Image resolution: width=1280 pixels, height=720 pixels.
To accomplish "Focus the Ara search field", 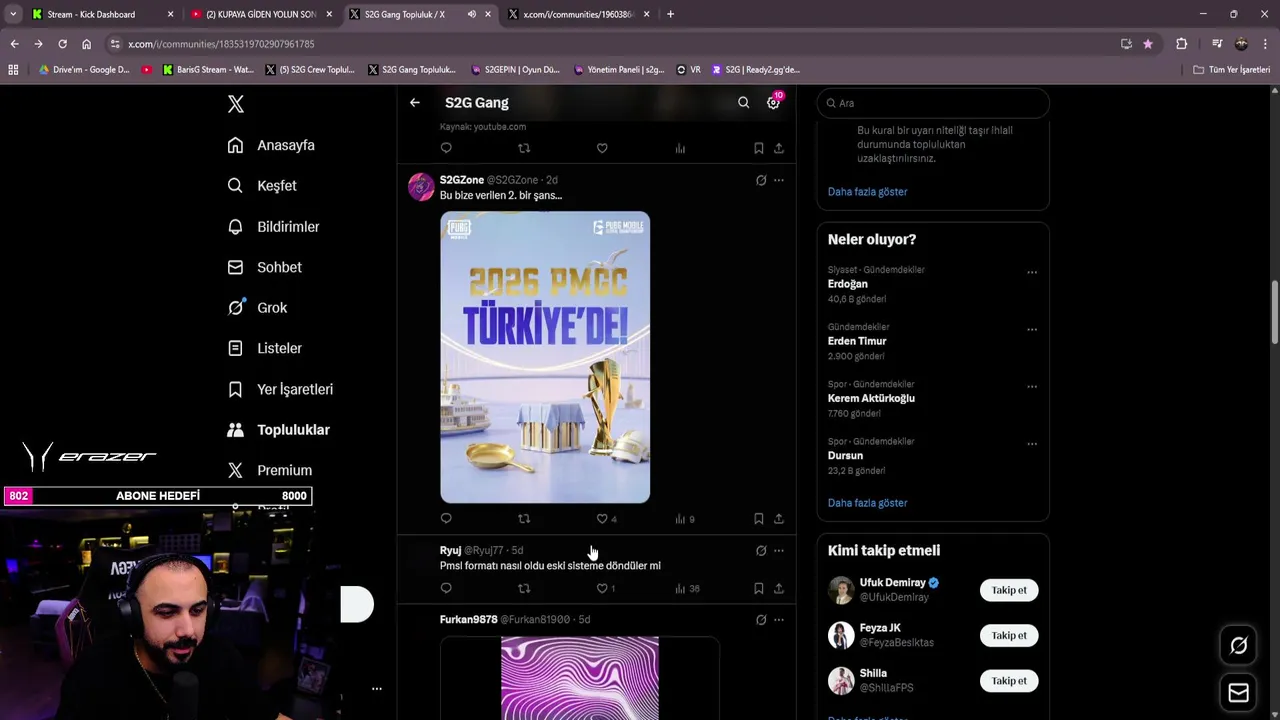I will (933, 103).
